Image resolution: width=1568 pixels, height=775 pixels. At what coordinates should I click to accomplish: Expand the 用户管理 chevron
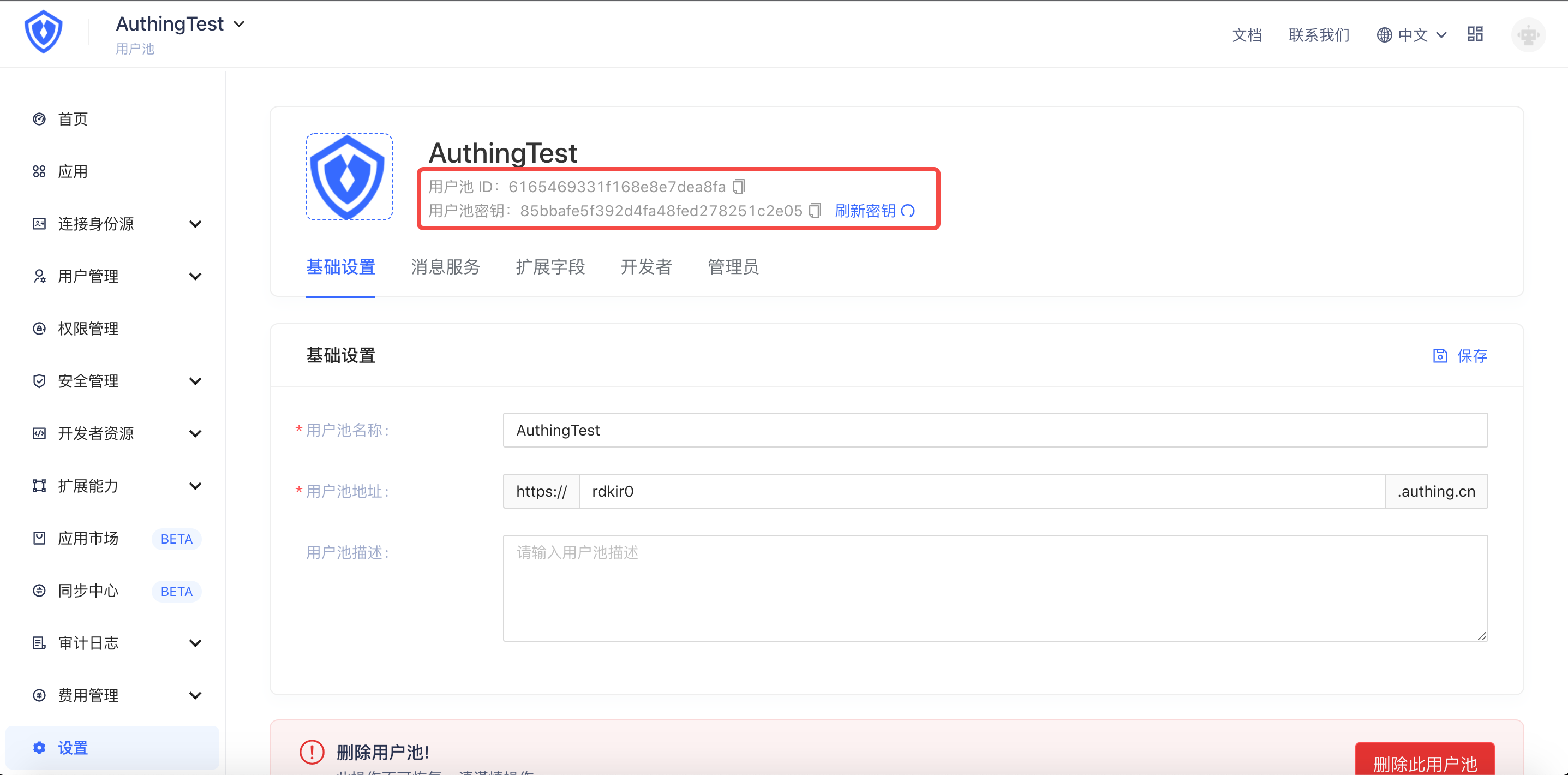(x=195, y=276)
